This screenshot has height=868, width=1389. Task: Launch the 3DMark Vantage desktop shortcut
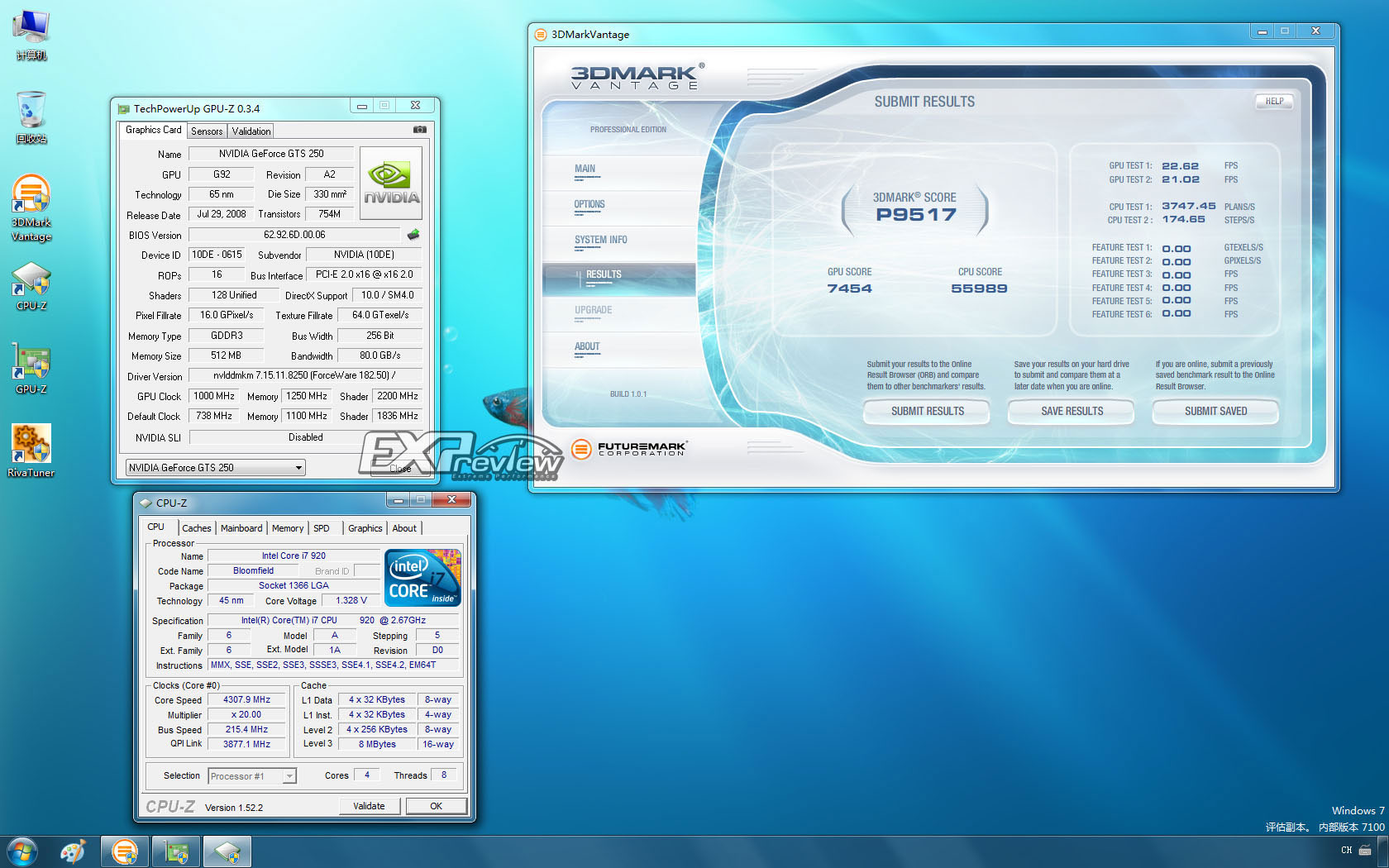pyautogui.click(x=31, y=208)
